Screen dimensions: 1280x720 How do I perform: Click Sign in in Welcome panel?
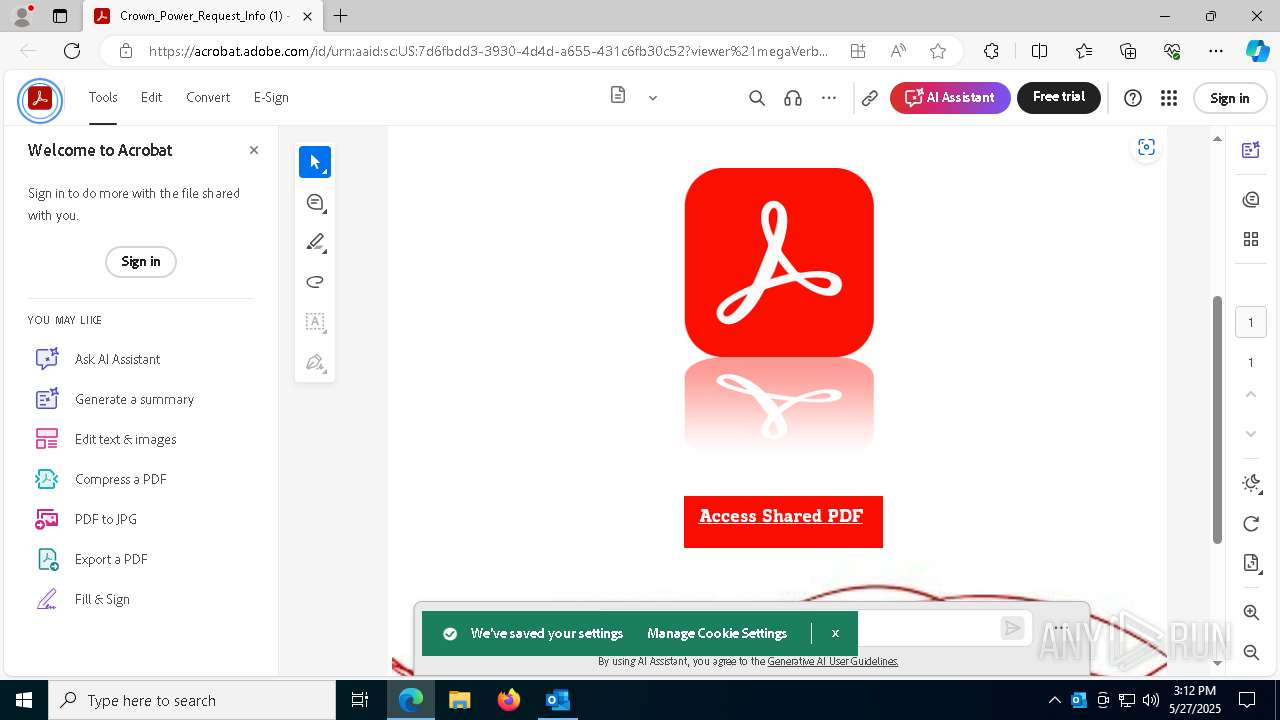pyautogui.click(x=141, y=261)
